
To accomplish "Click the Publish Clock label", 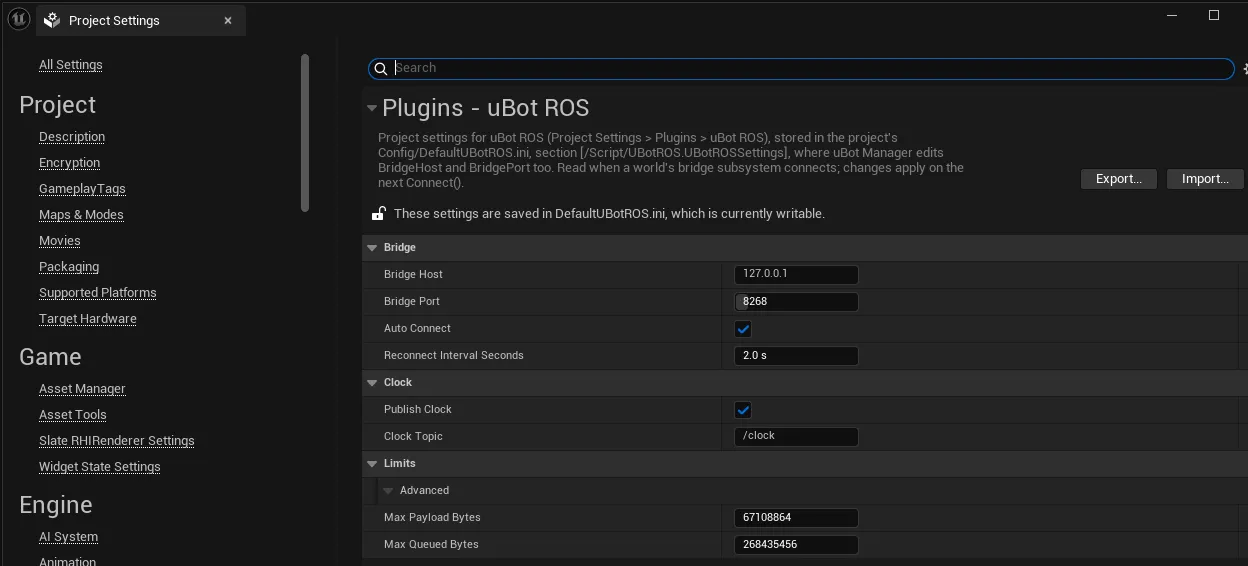I will 418,409.
